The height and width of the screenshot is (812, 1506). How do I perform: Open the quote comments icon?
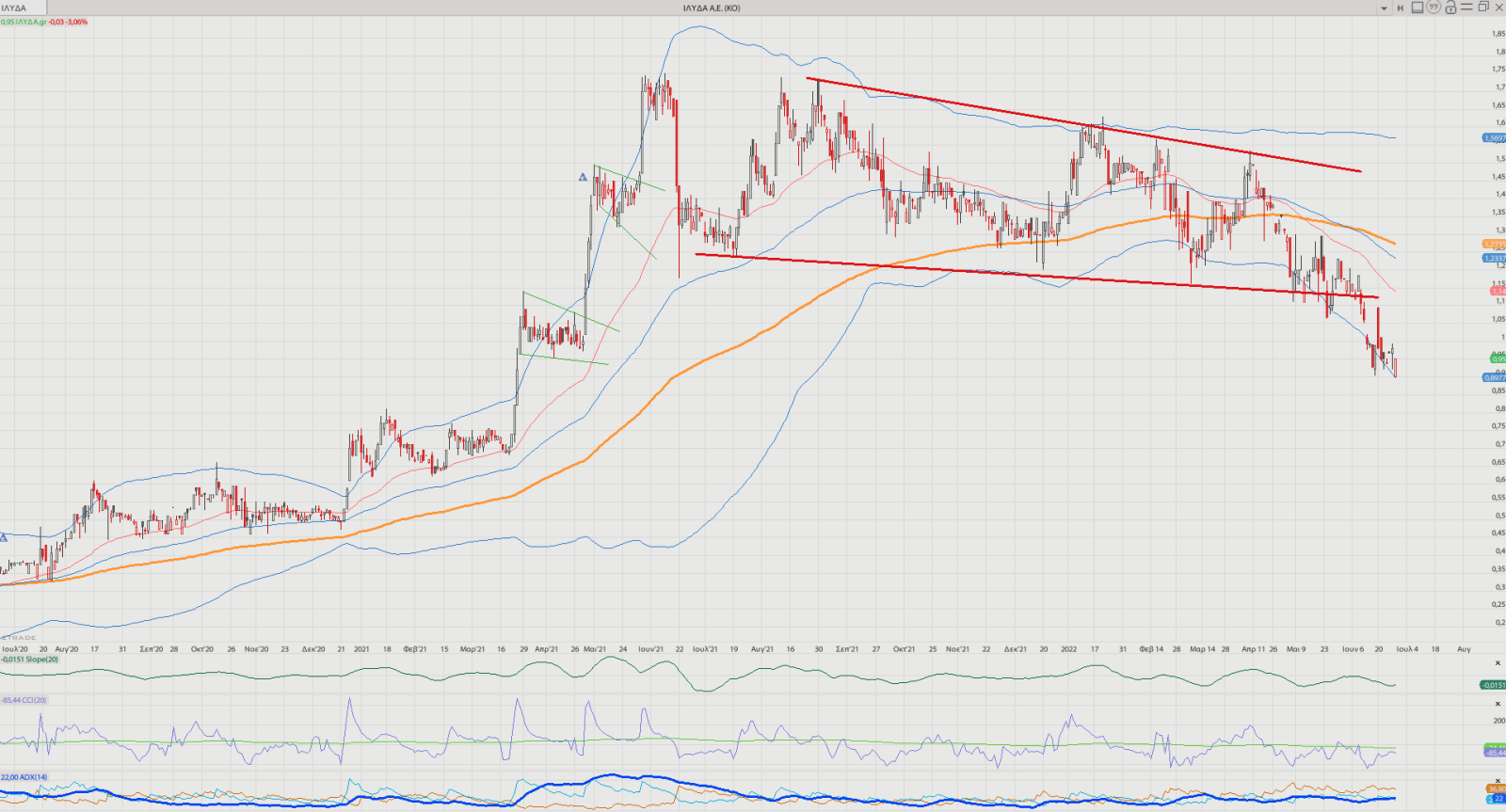click(1434, 8)
